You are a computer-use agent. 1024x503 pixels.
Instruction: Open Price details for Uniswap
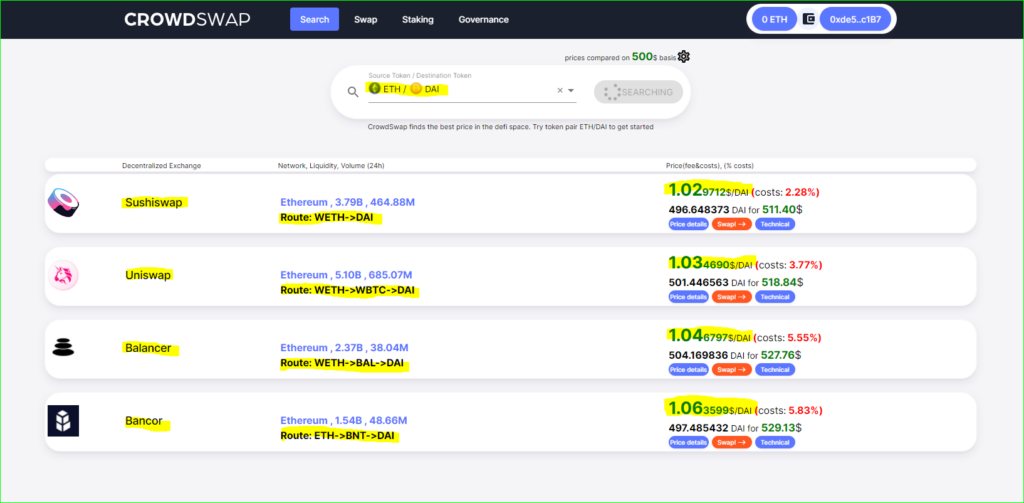click(688, 297)
